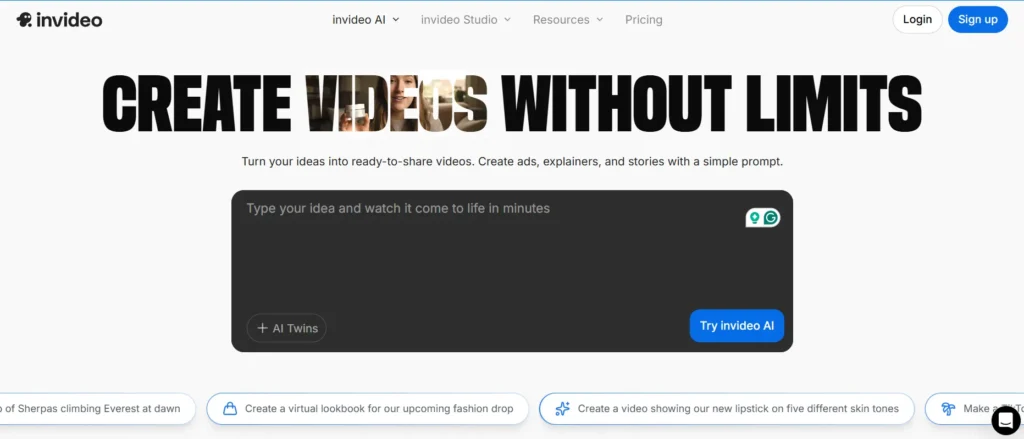1024x439 pixels.
Task: Click the plus icon on AI Twins
Action: [x=262, y=328]
